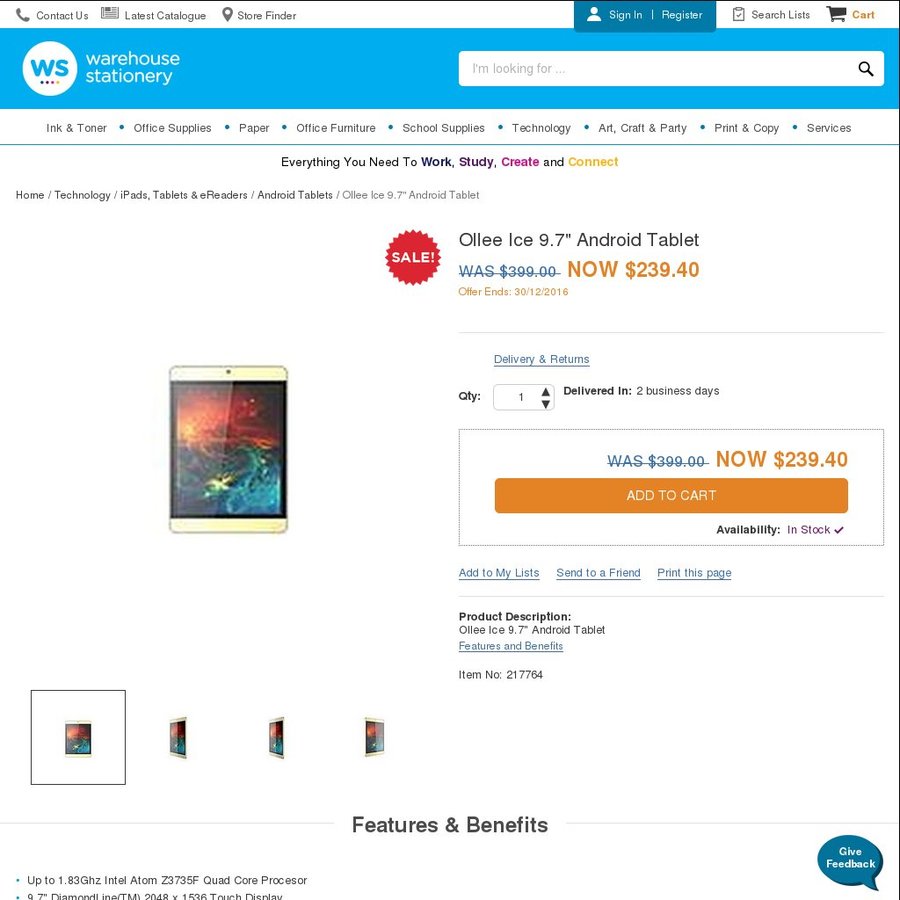Open the Ink & Toner menu

tap(76, 128)
